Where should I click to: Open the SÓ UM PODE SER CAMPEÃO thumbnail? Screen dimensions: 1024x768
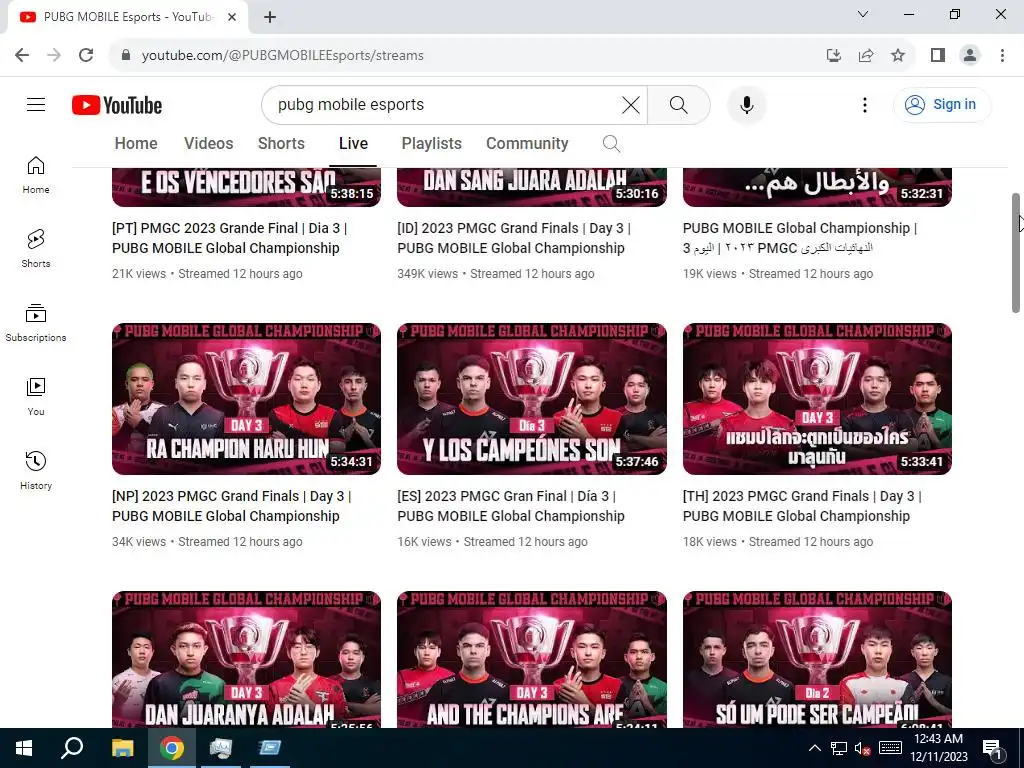[x=817, y=659]
